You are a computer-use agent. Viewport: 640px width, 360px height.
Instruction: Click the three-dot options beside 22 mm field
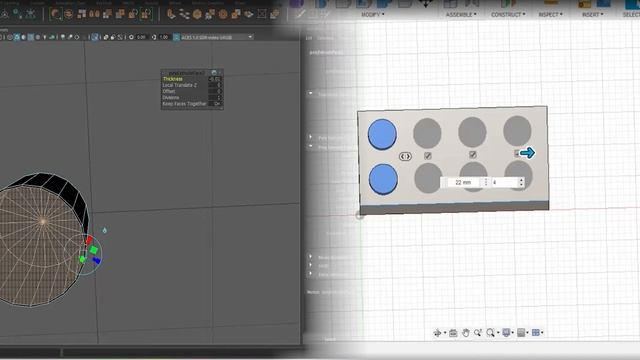(486, 182)
